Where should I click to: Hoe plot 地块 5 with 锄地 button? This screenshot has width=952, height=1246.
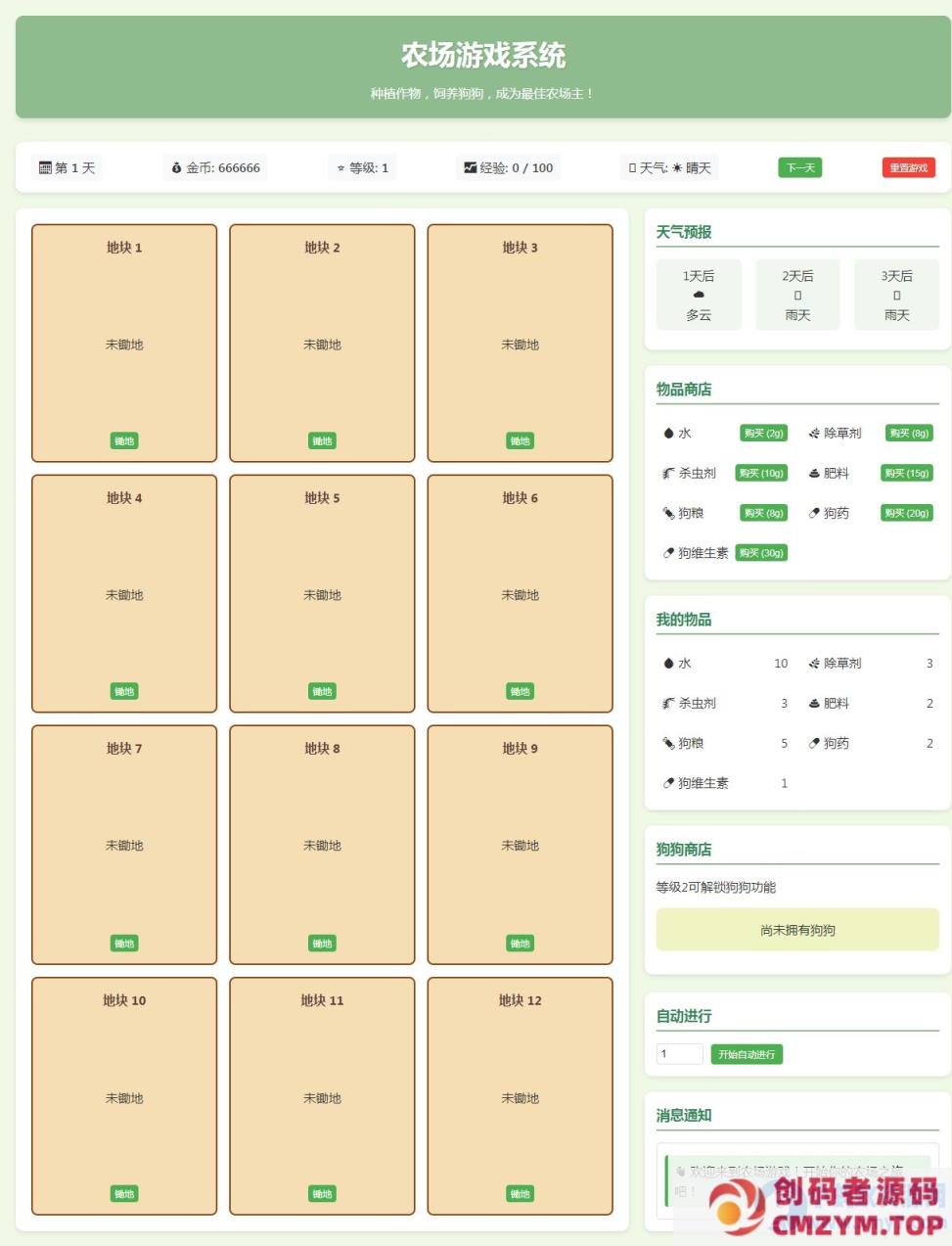(x=322, y=692)
